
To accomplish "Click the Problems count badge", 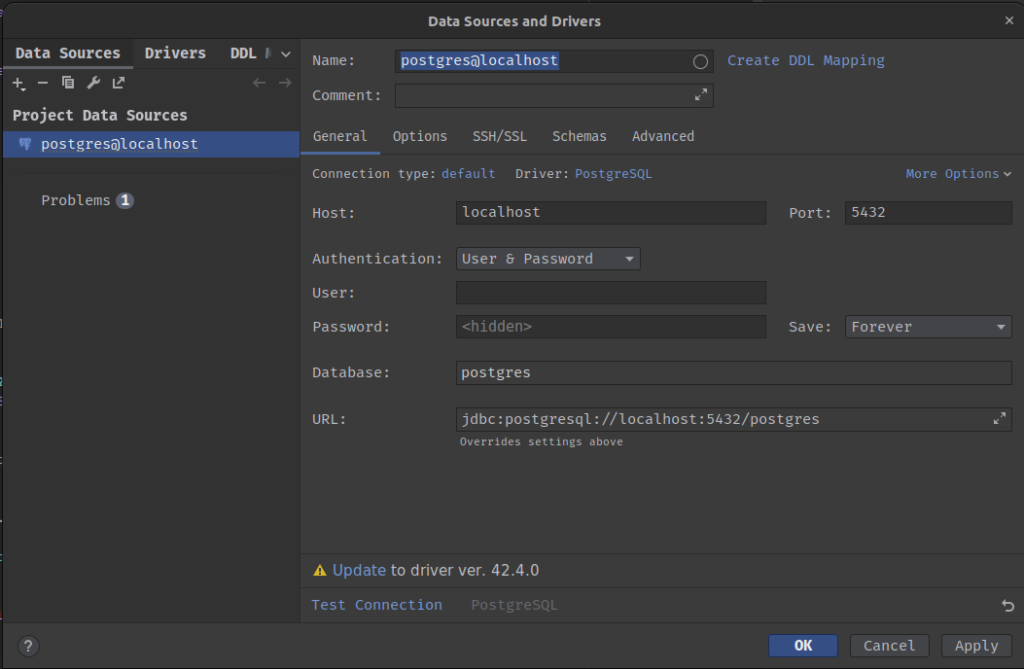I will pos(125,201).
